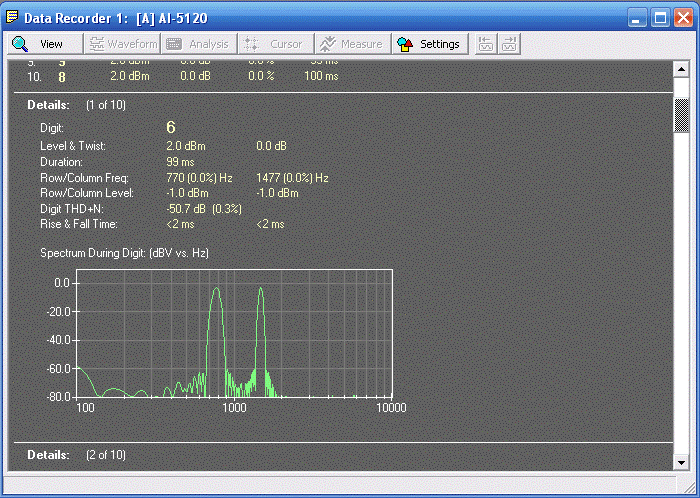Click the '-50.7 dB (0.3%)' THD+N value

[x=204, y=209]
